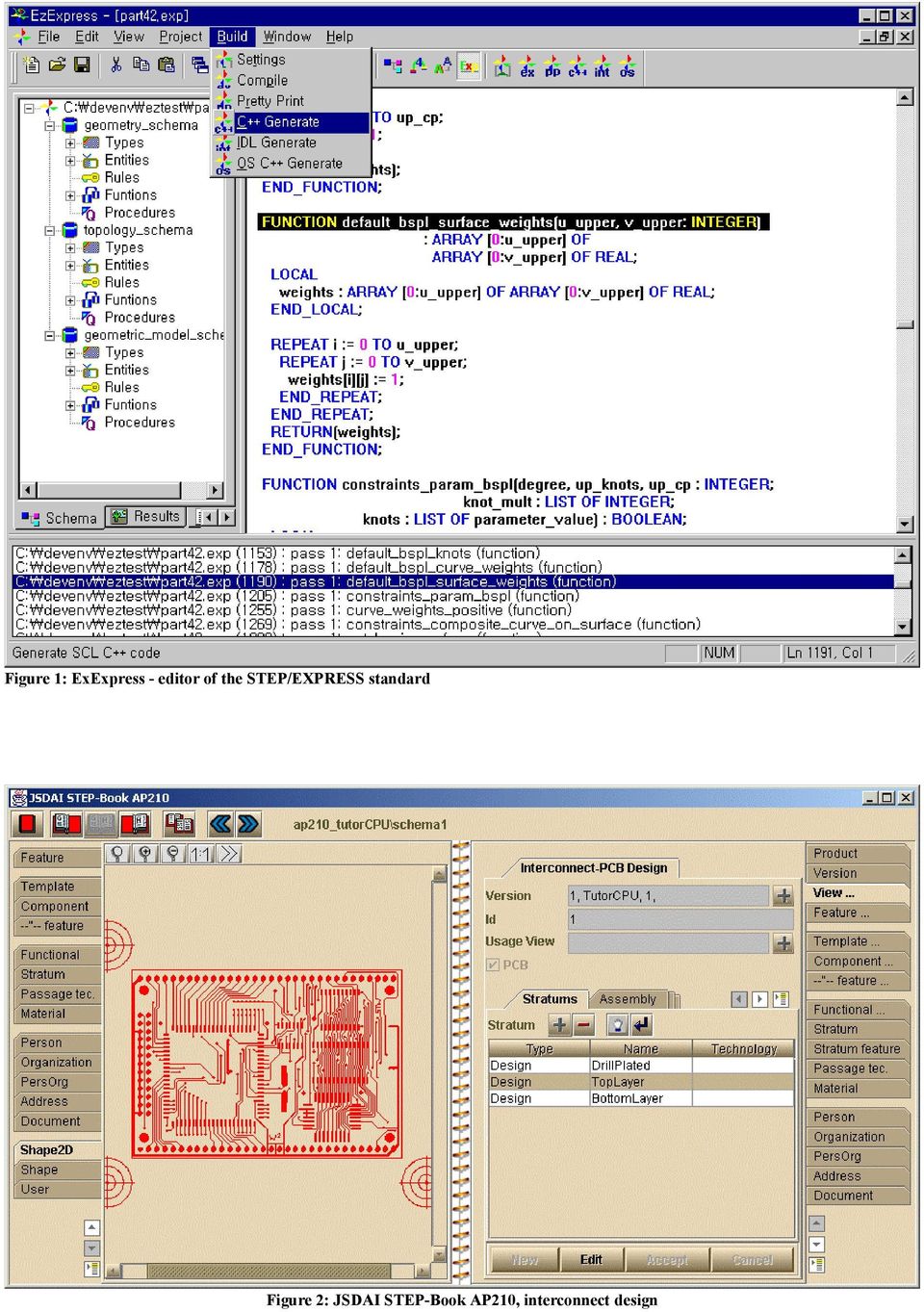
Task: Click the Cut scissors icon in EzExpress toolbar
Action: tap(115, 65)
